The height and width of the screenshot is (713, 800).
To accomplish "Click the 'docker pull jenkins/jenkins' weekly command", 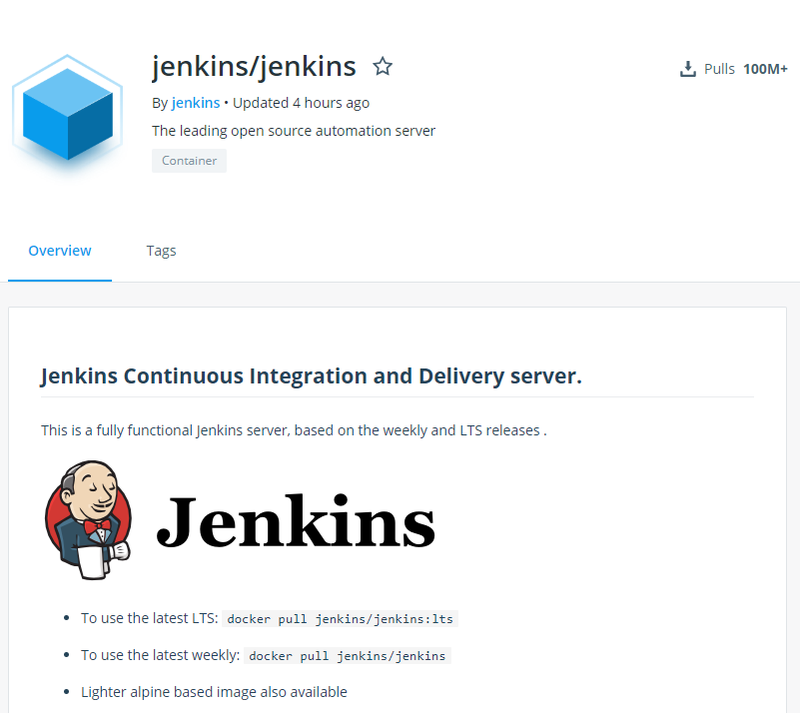I will [x=347, y=656].
